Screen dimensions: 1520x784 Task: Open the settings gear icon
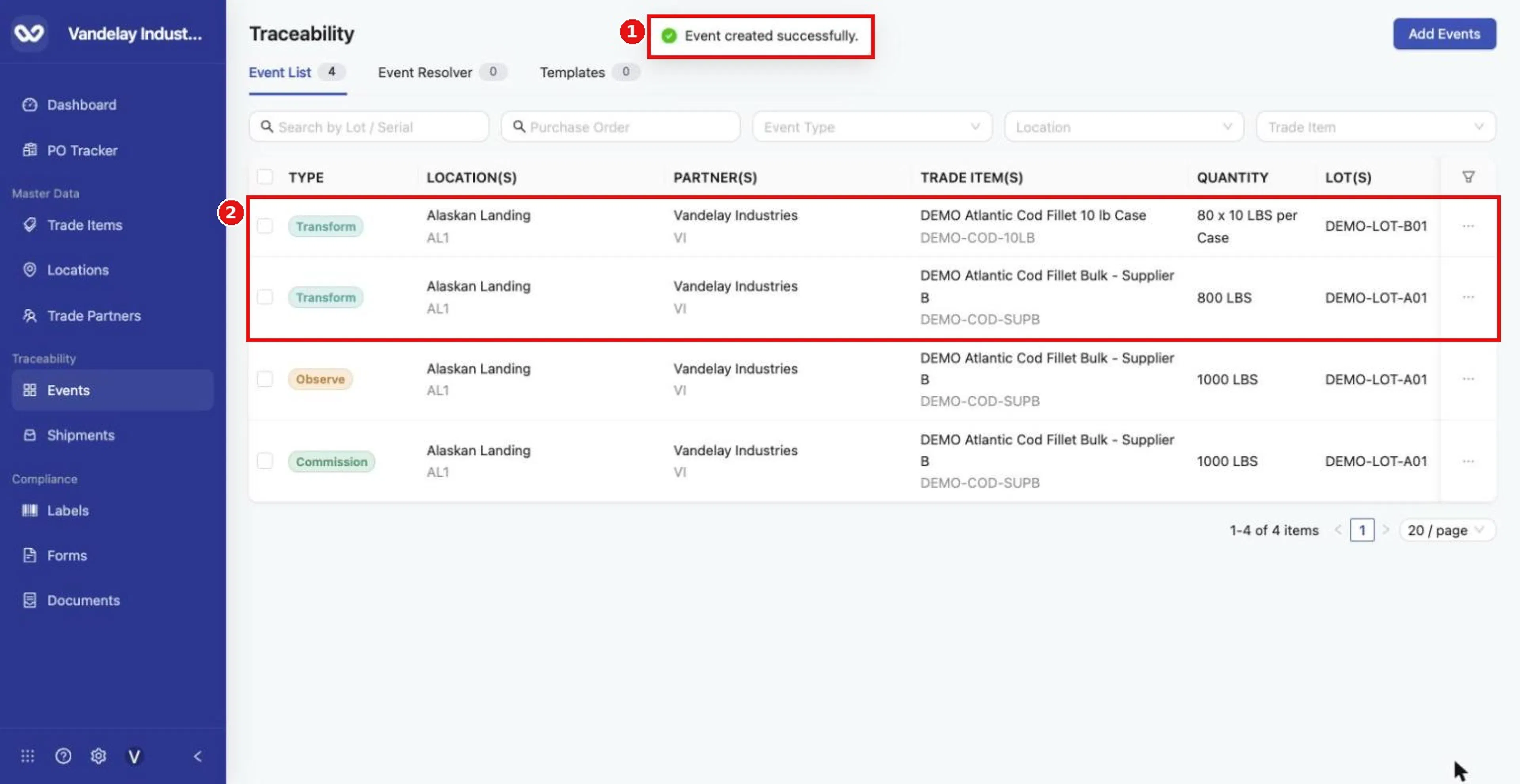pyautogui.click(x=99, y=756)
